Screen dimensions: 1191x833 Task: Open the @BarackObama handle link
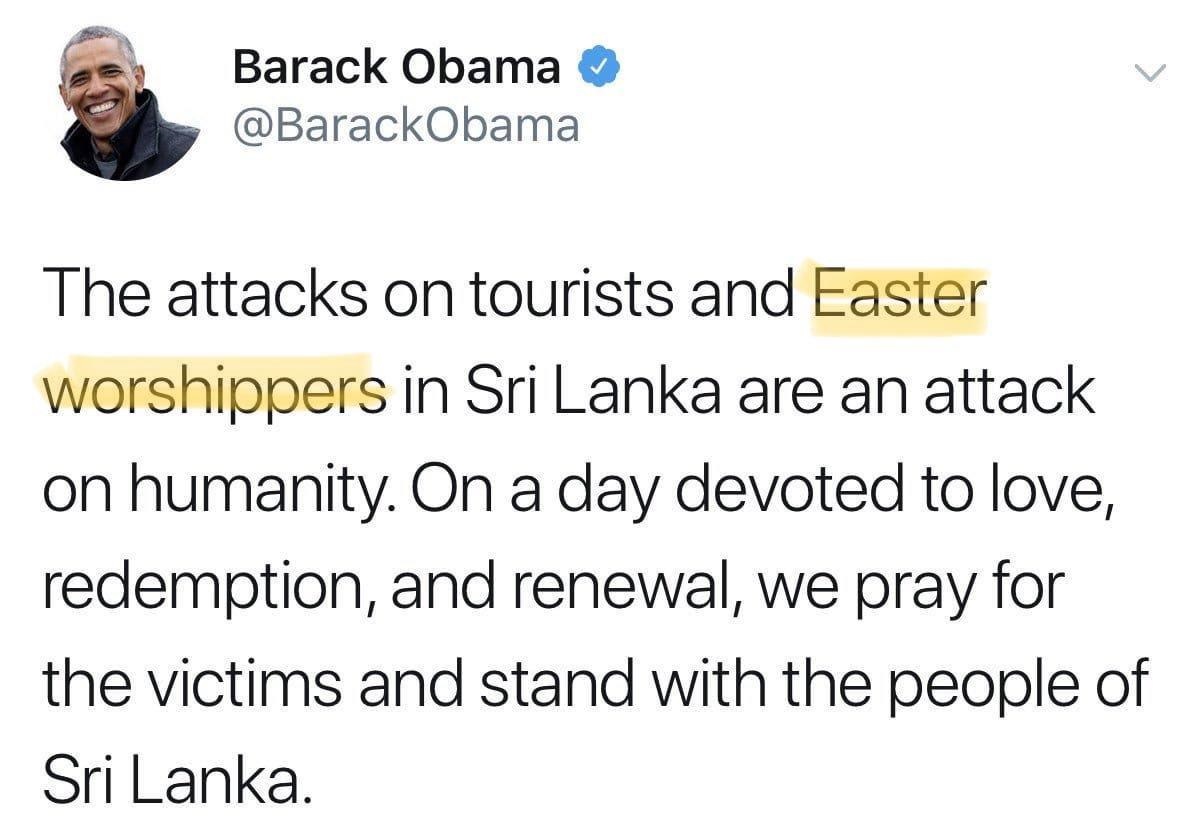(406, 126)
